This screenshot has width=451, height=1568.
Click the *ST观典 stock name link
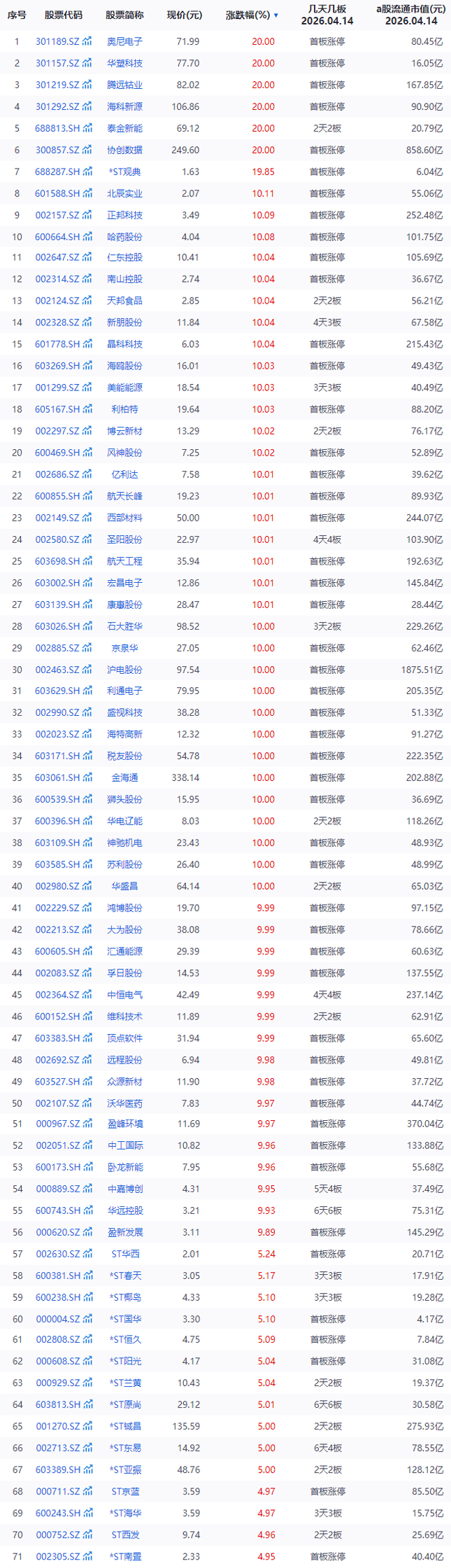(x=124, y=172)
